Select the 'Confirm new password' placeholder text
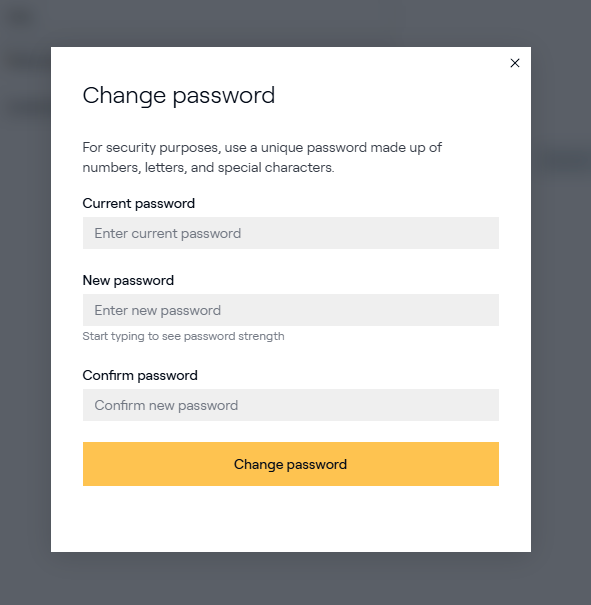Screen dimensions: 591x605 [166, 405]
